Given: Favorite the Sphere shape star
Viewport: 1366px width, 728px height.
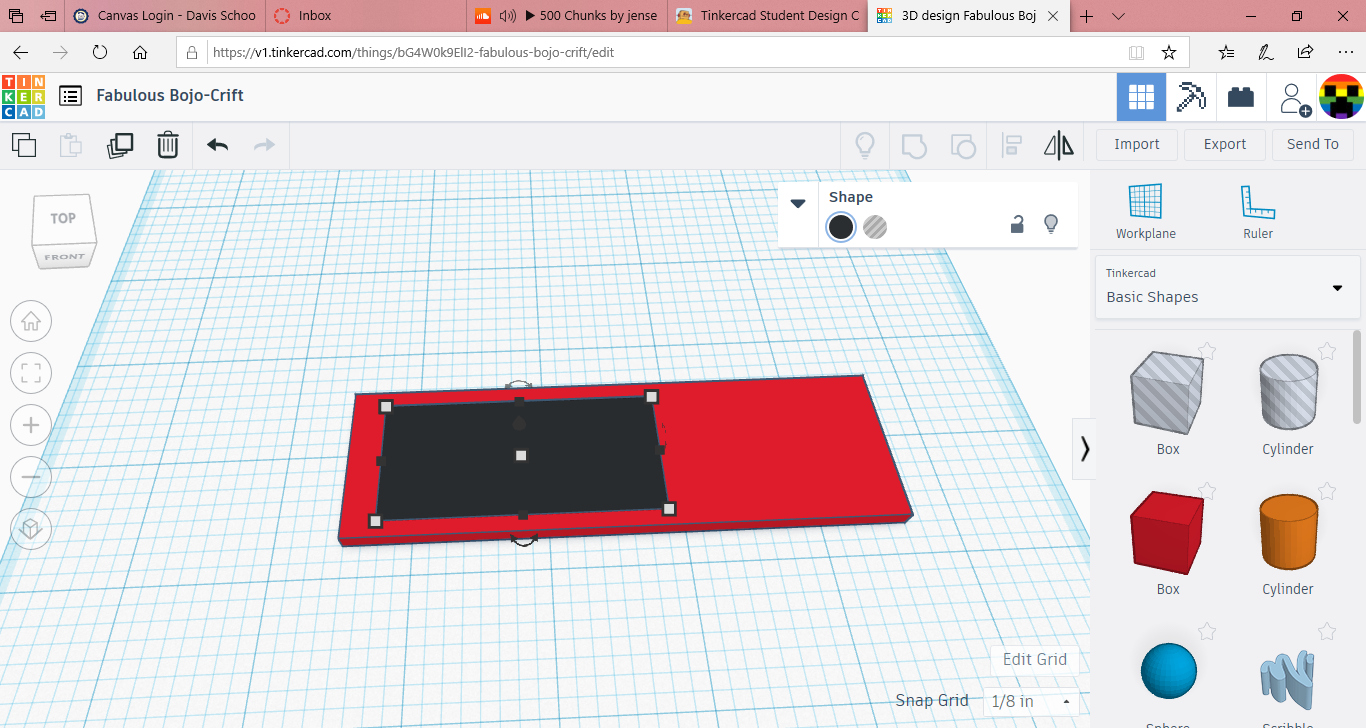Looking at the screenshot, I should click(1207, 631).
